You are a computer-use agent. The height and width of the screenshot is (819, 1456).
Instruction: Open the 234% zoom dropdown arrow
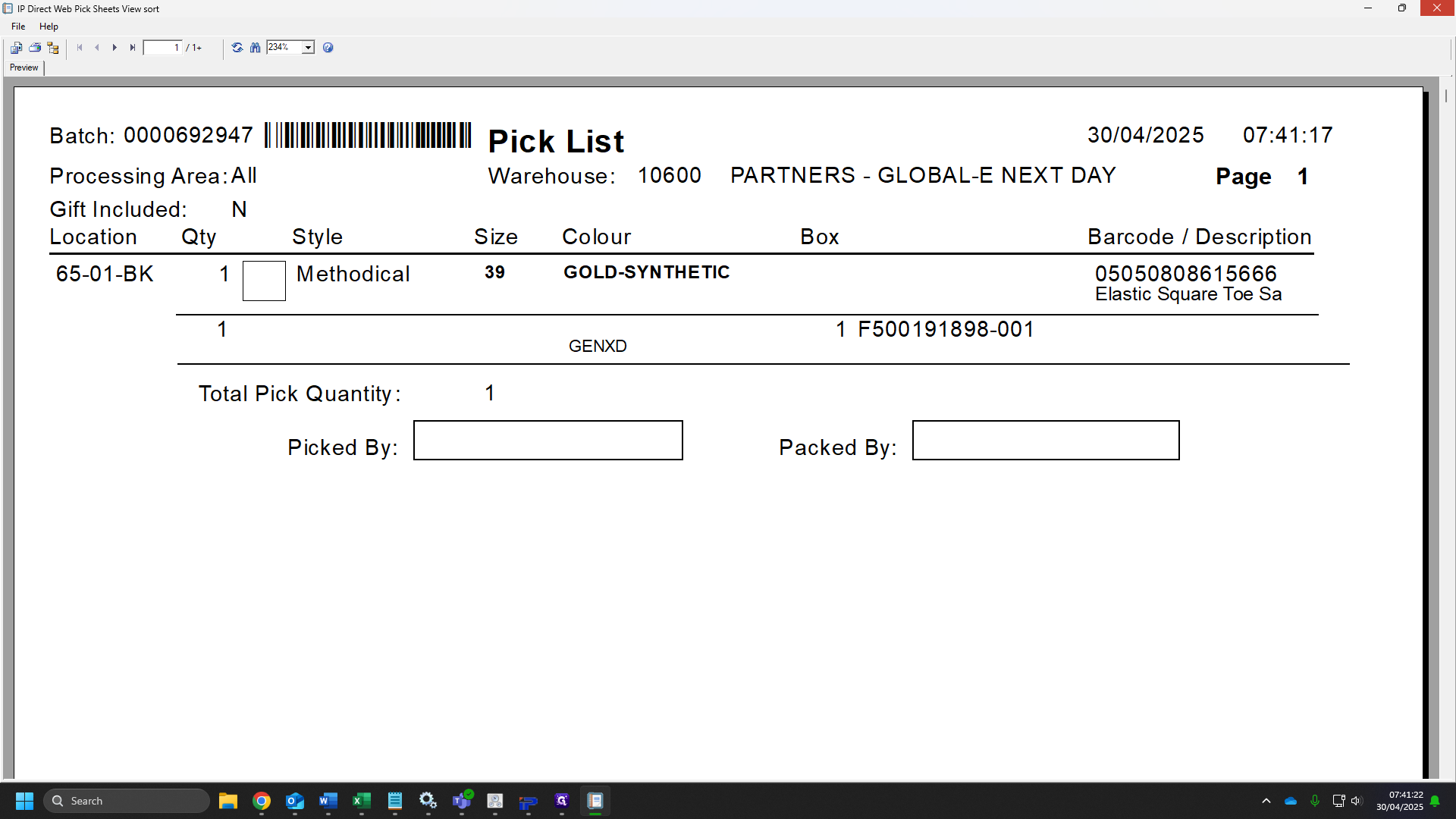[309, 48]
